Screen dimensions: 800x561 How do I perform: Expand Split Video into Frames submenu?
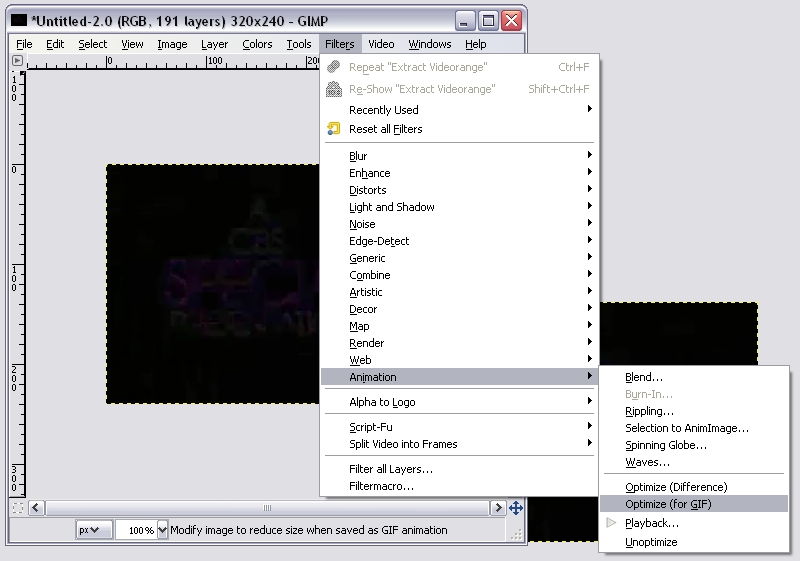pyautogui.click(x=459, y=444)
